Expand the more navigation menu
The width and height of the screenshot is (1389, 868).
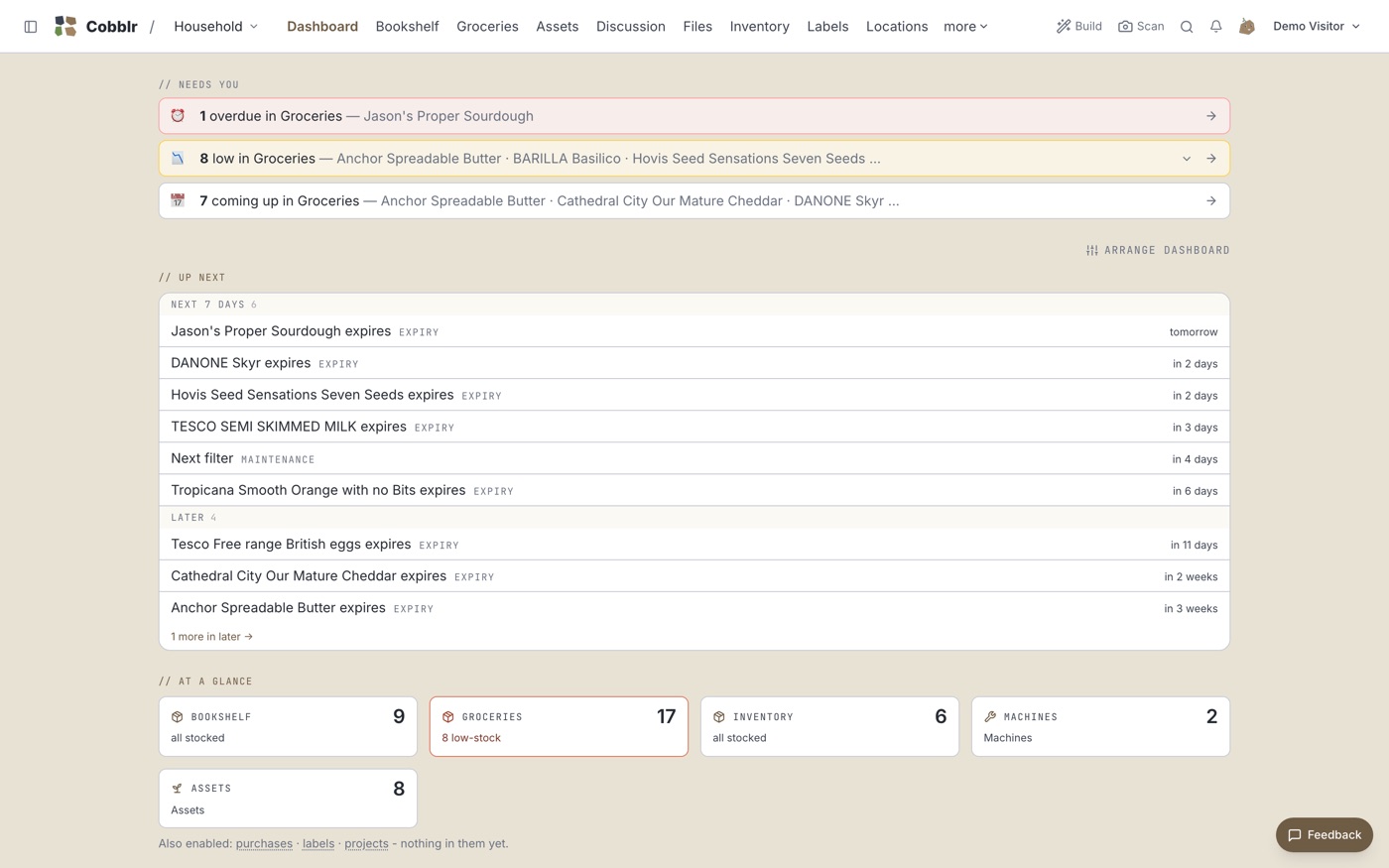(965, 27)
